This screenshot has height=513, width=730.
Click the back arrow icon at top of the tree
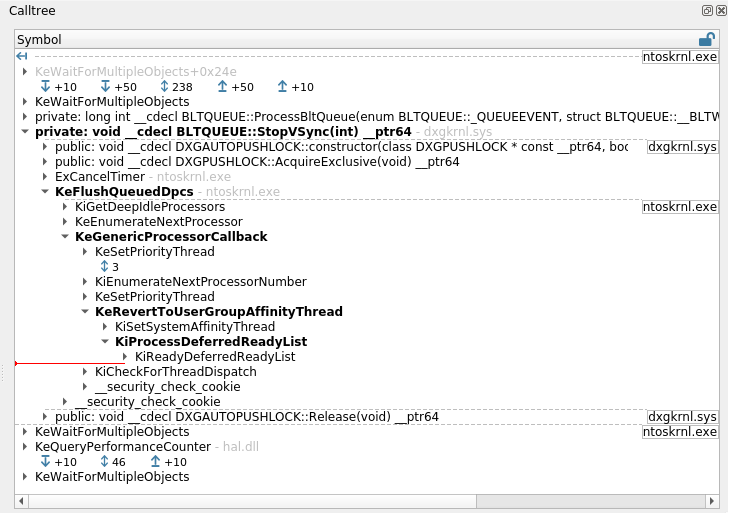click(x=22, y=57)
